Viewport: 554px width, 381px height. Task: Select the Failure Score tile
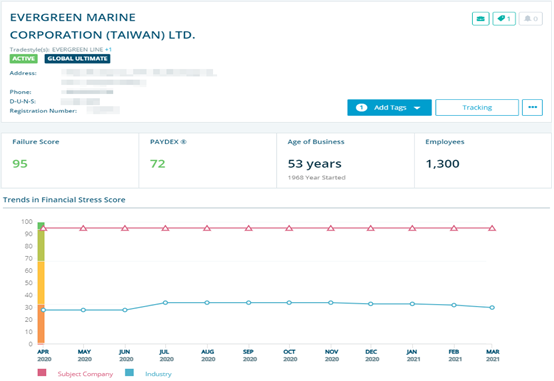70,160
